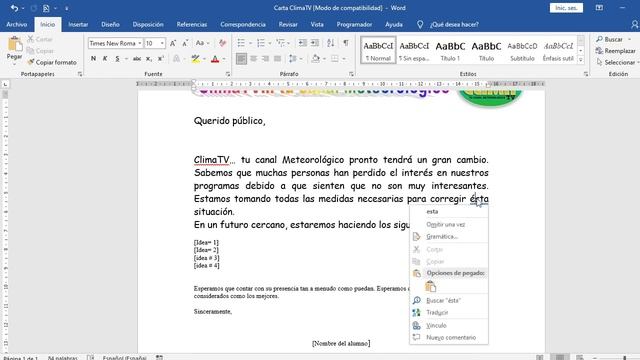This screenshot has width=640, height=360.
Task: Click Undo arrow in title bar
Action: pyautogui.click(x=14, y=8)
